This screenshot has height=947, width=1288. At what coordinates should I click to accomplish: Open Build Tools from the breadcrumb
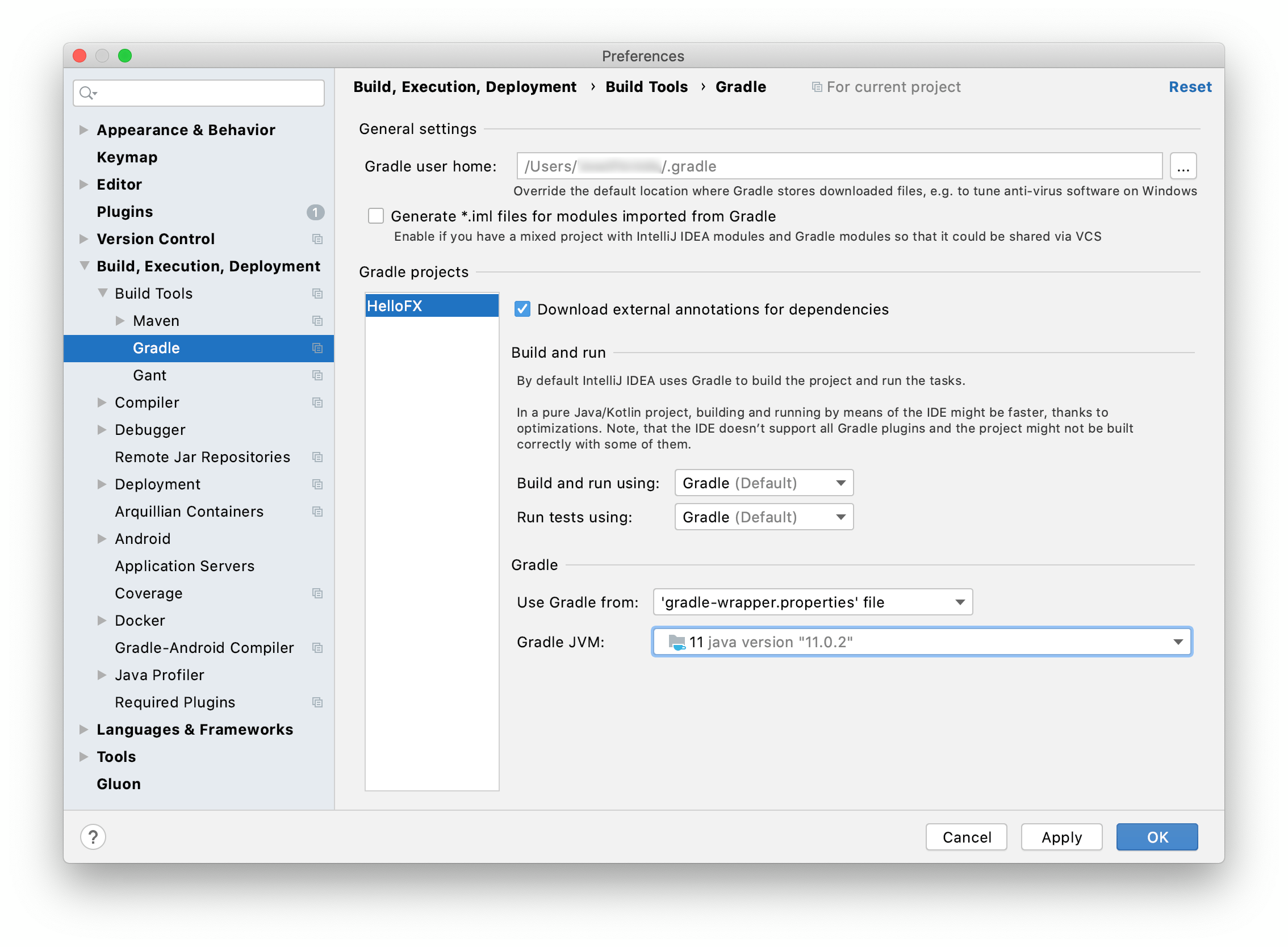pos(646,86)
